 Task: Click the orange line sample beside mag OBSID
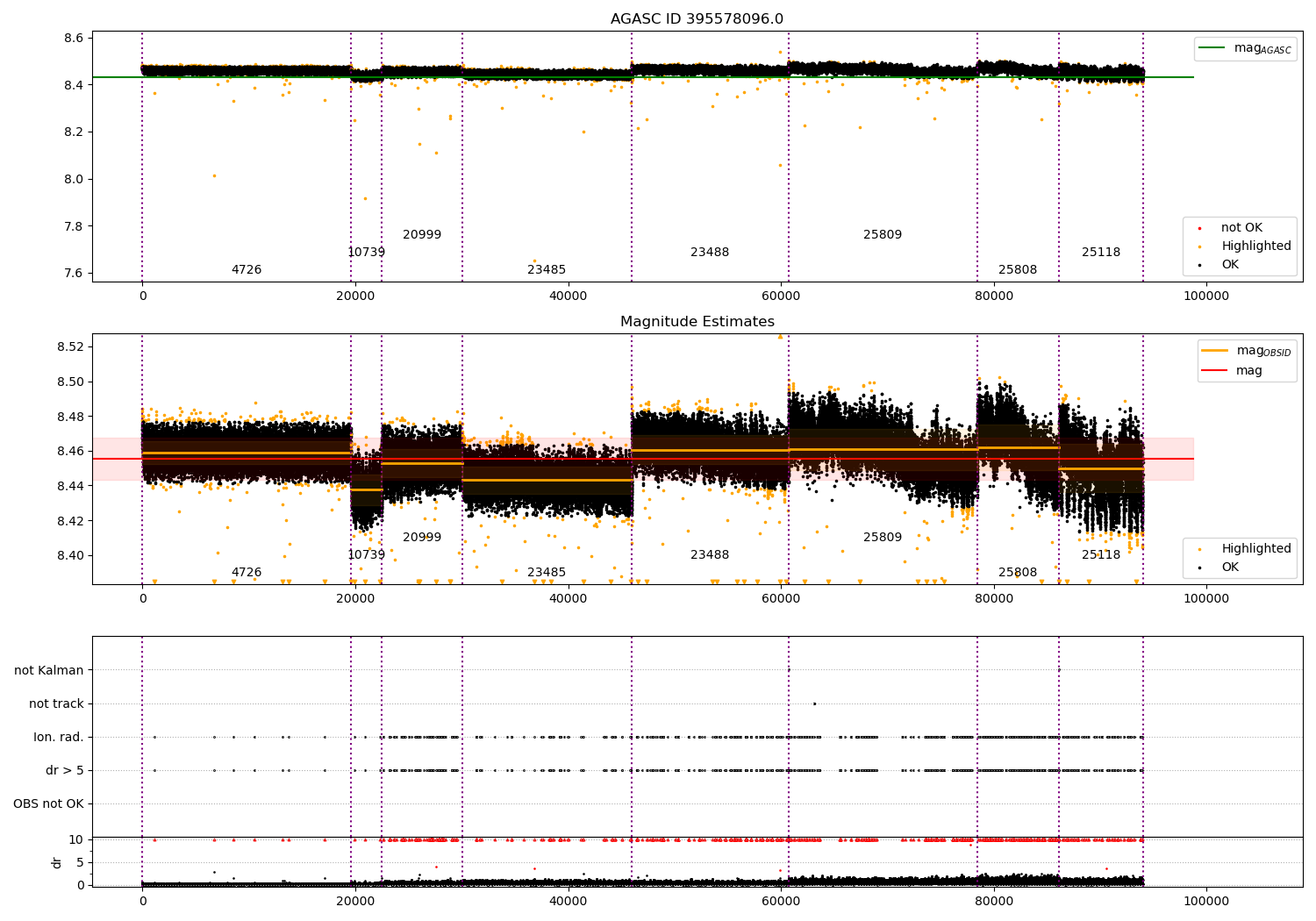(1214, 351)
